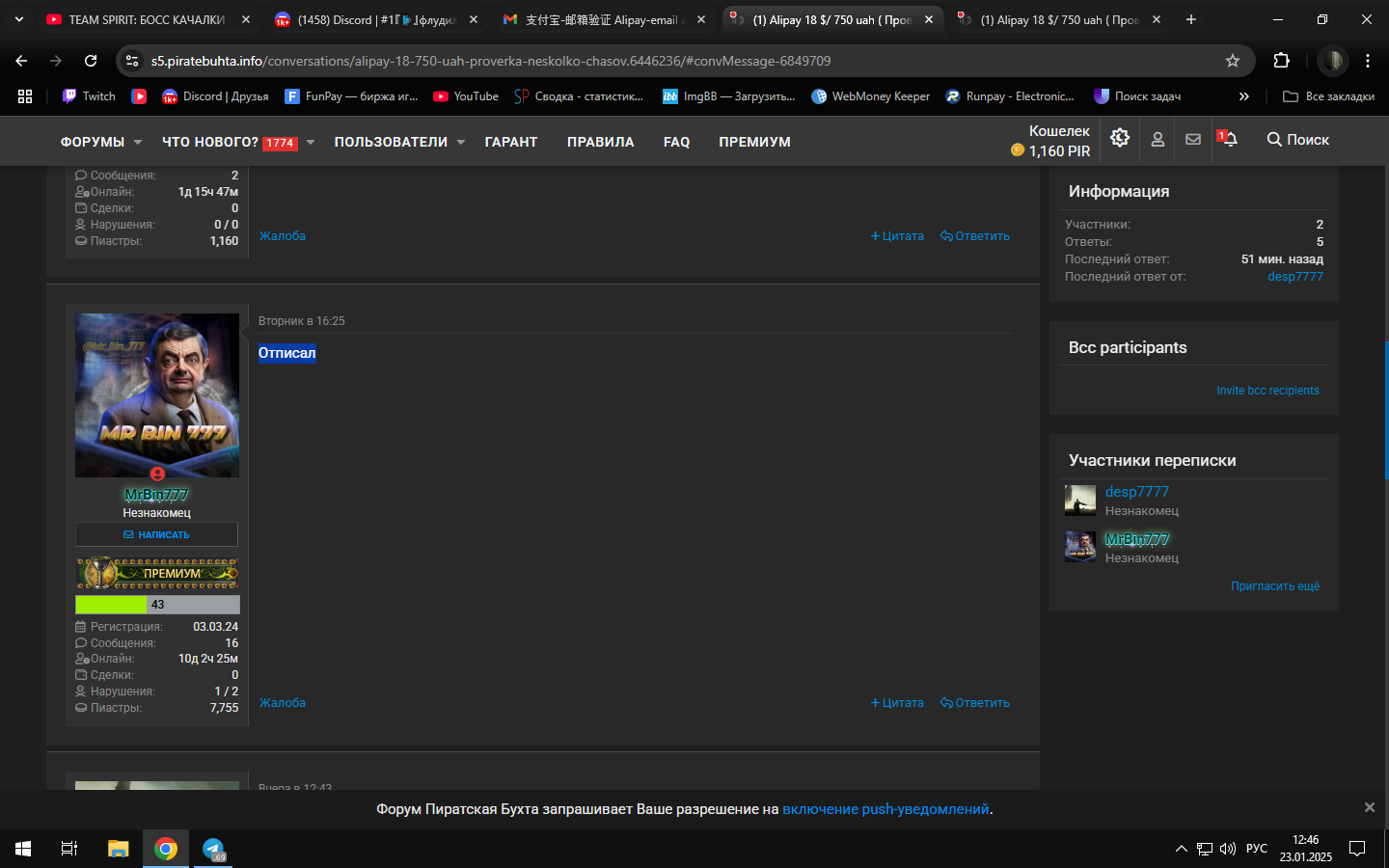Click Пригласить ещё link

[x=1275, y=586]
